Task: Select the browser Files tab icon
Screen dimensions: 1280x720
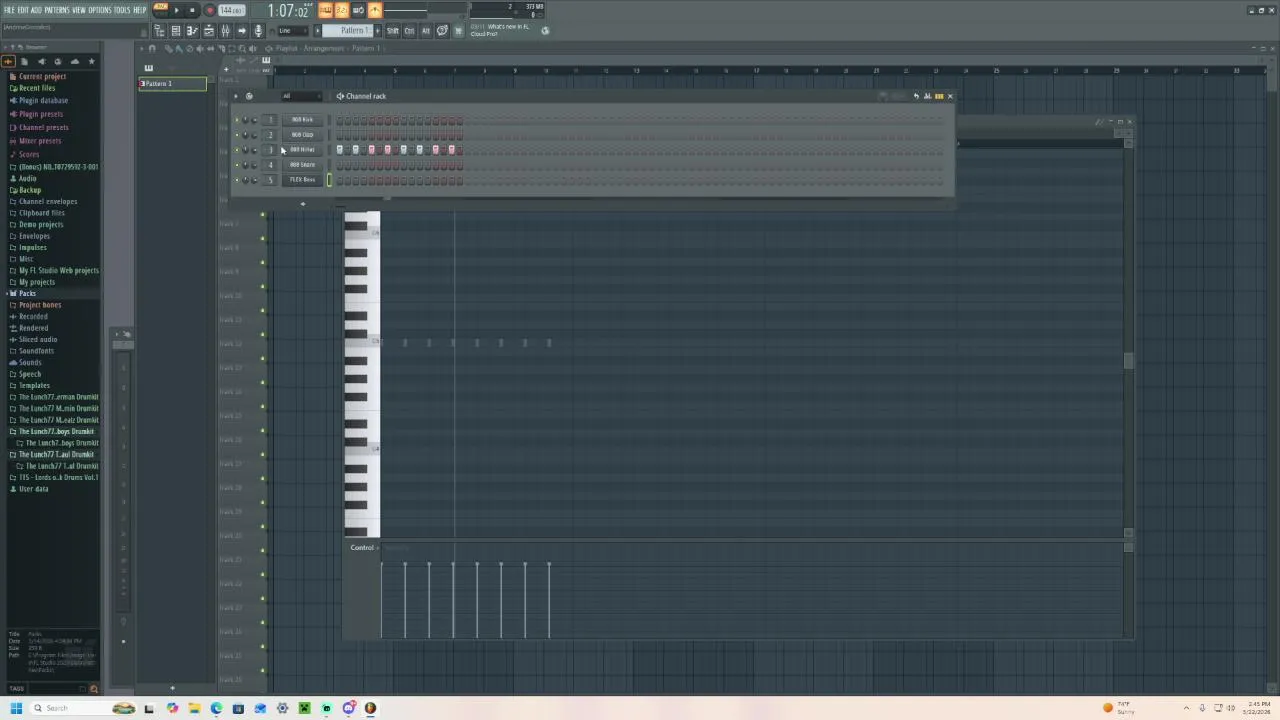Action: point(24,61)
